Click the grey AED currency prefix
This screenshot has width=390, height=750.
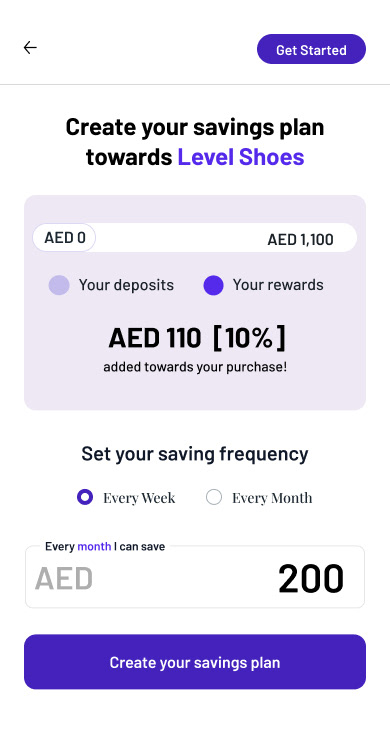tap(64, 578)
